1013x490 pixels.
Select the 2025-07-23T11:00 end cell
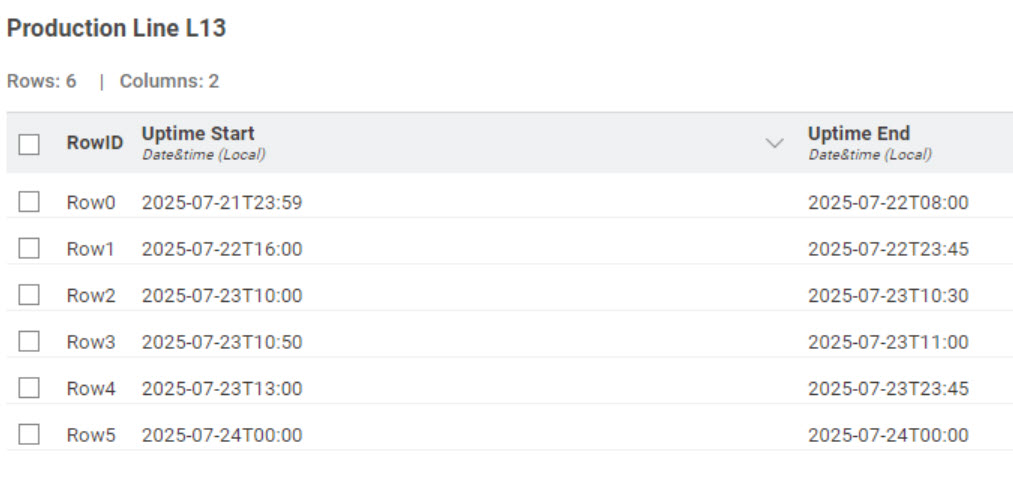(888, 343)
